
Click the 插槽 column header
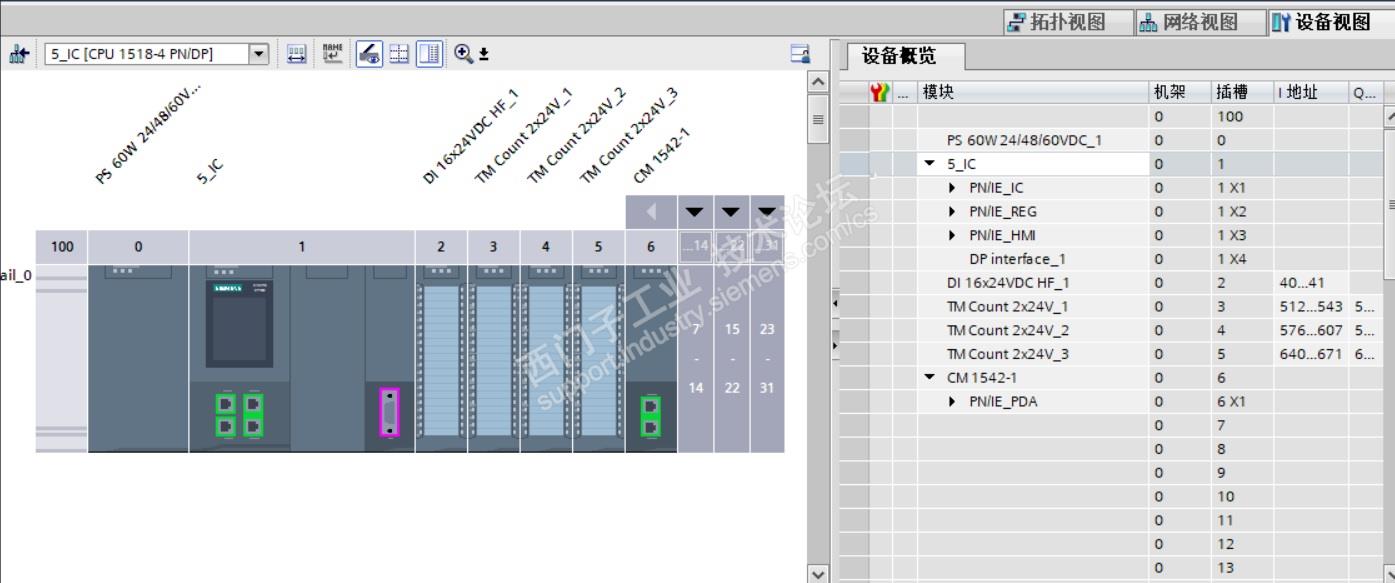[x=1241, y=92]
